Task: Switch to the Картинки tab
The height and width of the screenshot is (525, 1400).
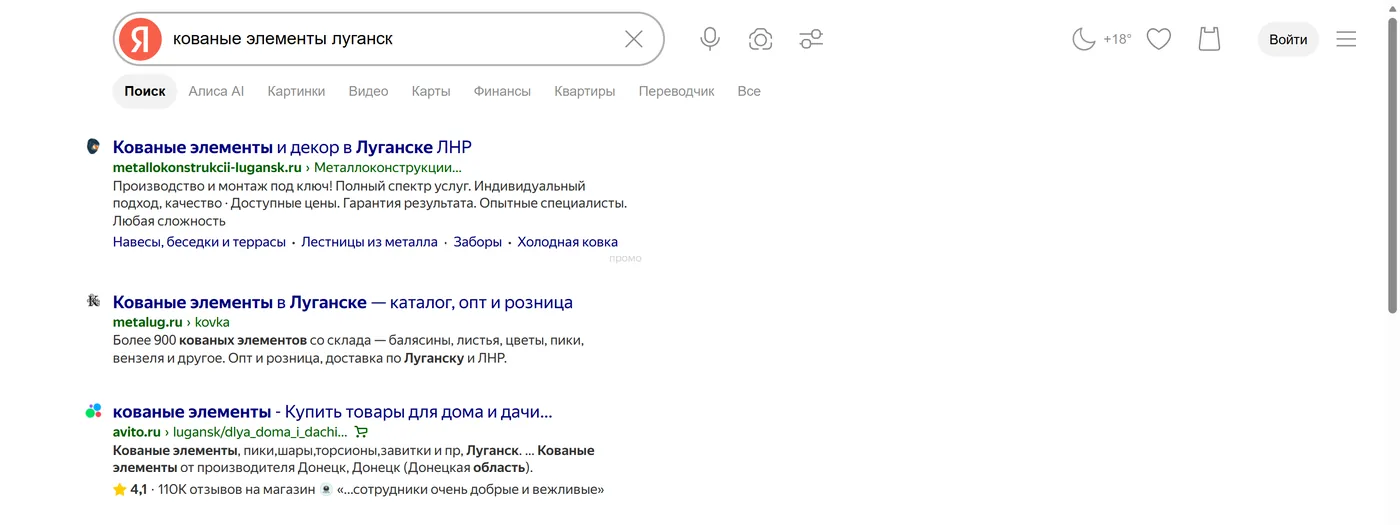Action: (x=296, y=91)
